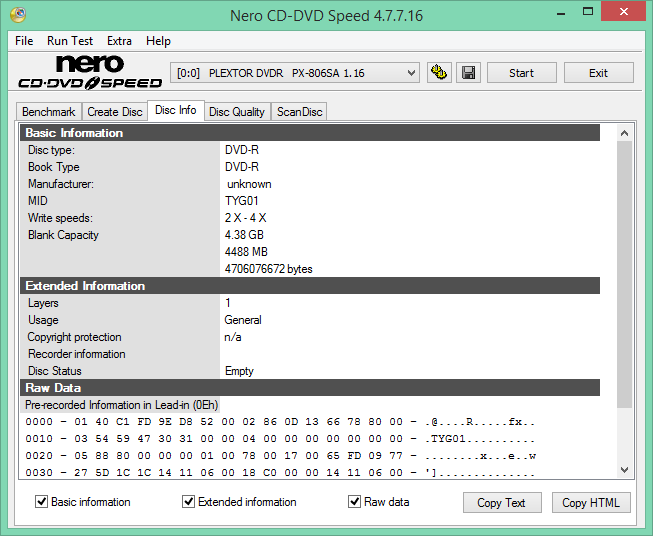
Task: Switch to the Create Disc tab
Action: tap(115, 112)
